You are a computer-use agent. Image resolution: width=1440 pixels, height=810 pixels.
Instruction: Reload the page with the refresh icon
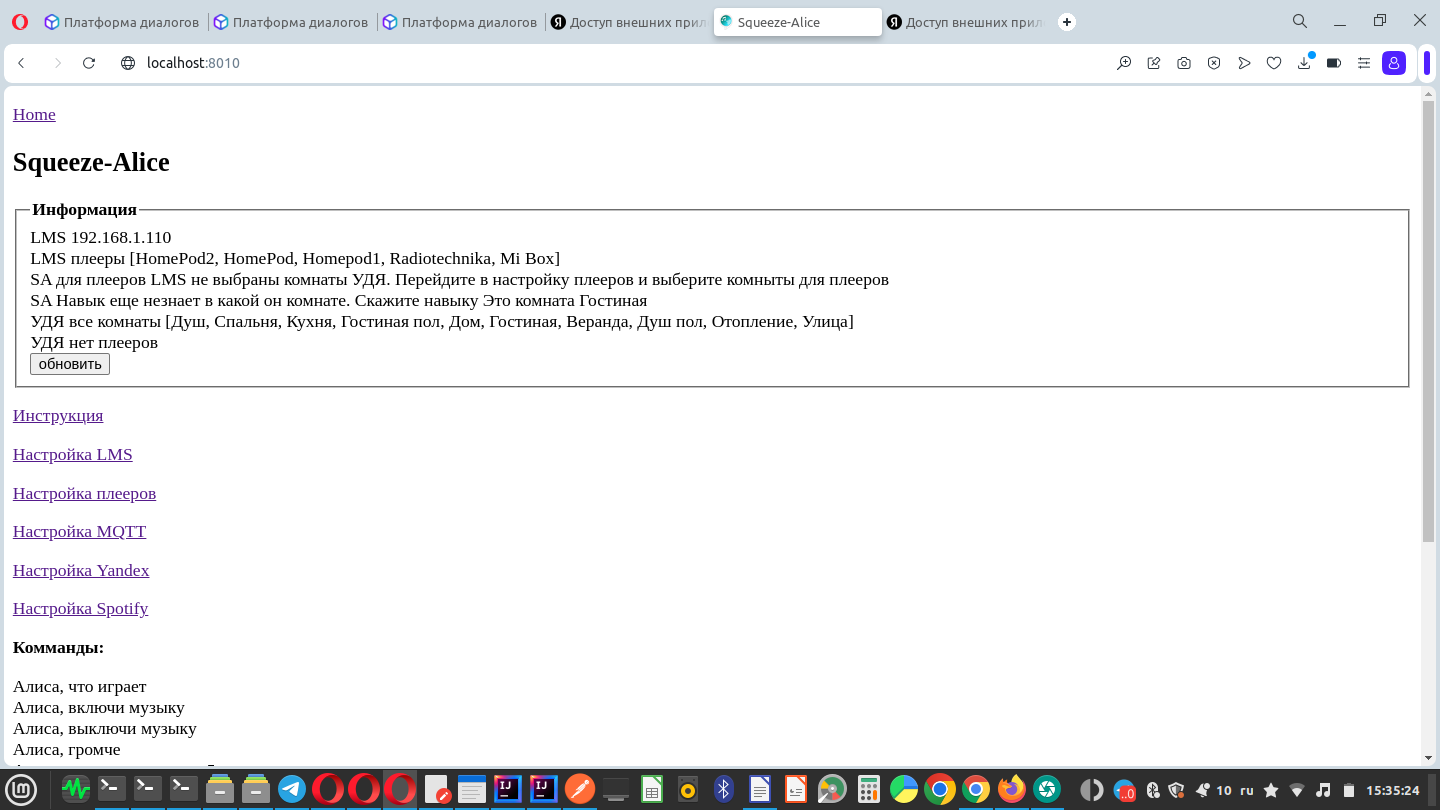point(89,63)
